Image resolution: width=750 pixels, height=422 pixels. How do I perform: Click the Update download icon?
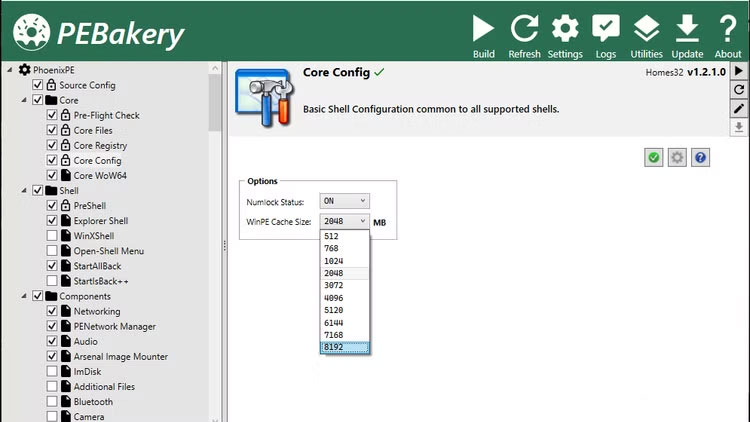click(687, 28)
